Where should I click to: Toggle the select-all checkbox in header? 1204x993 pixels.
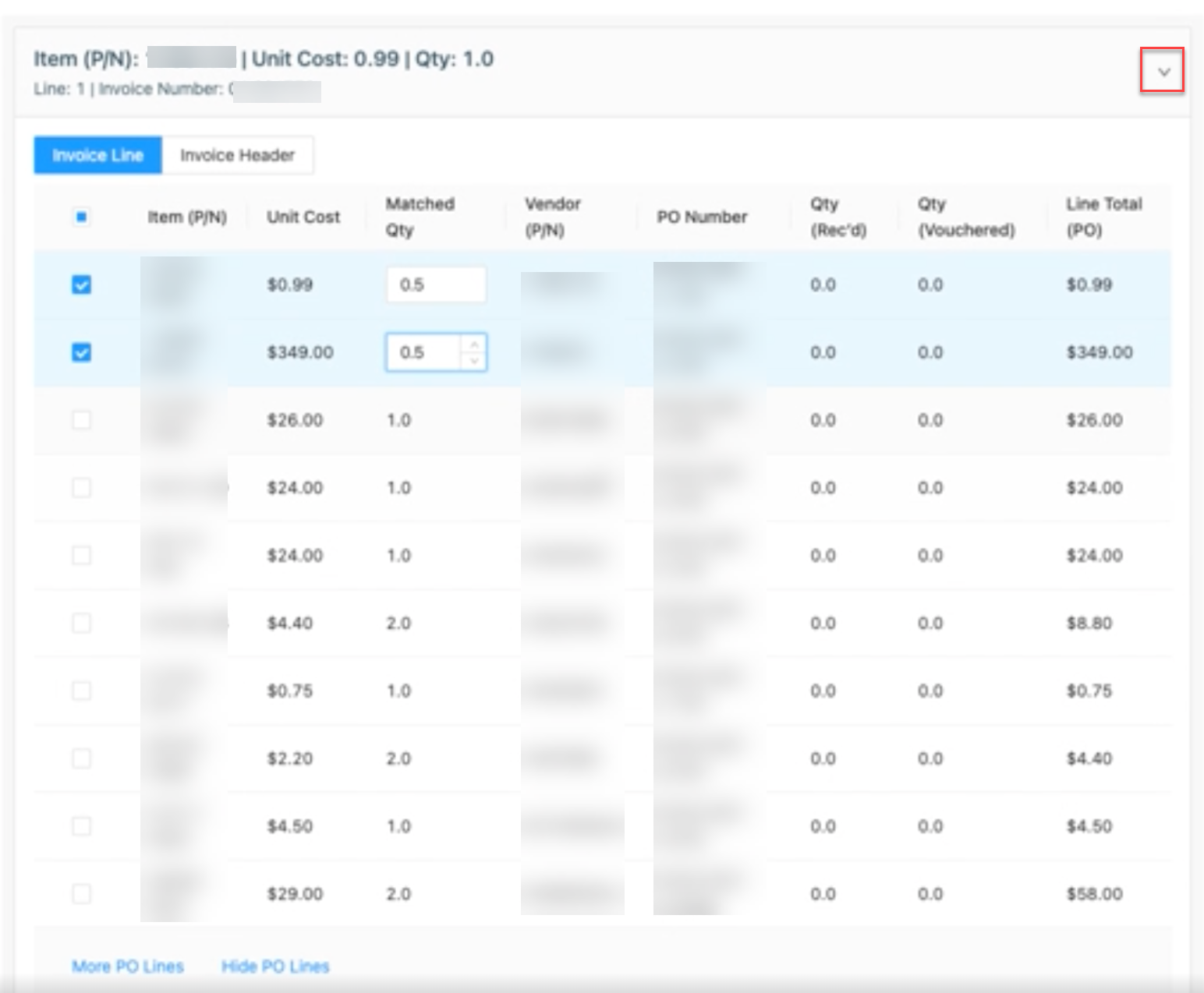tap(81, 217)
